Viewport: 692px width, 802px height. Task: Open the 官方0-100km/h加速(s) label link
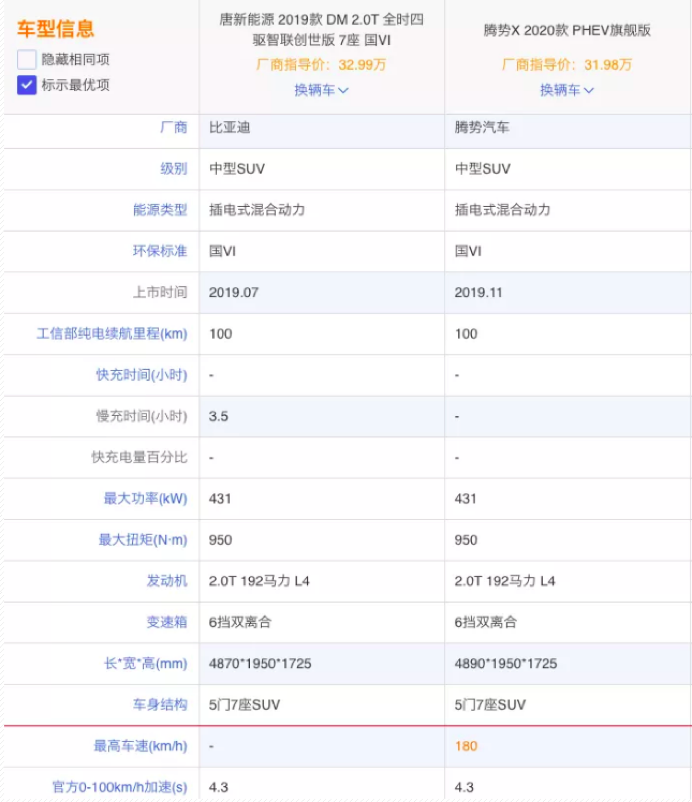tap(120, 787)
